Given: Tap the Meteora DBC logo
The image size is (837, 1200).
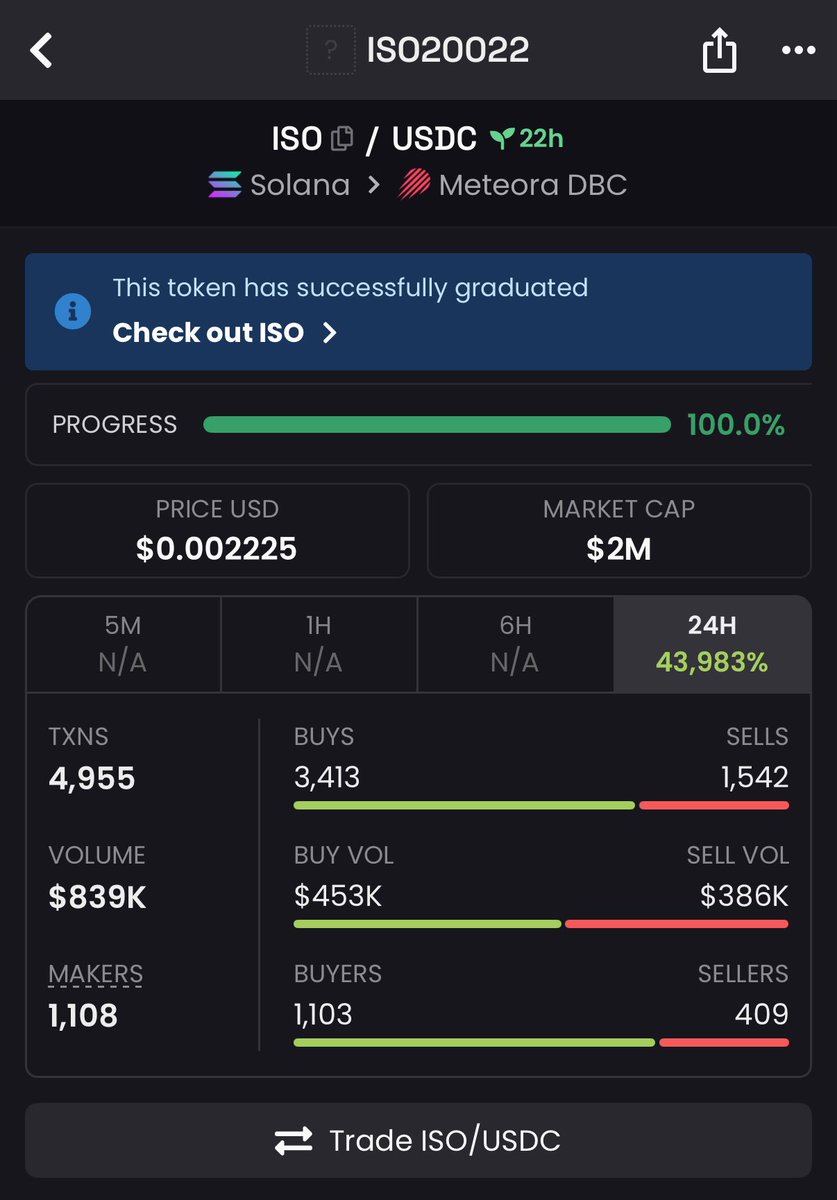Looking at the screenshot, I should pyautogui.click(x=415, y=185).
